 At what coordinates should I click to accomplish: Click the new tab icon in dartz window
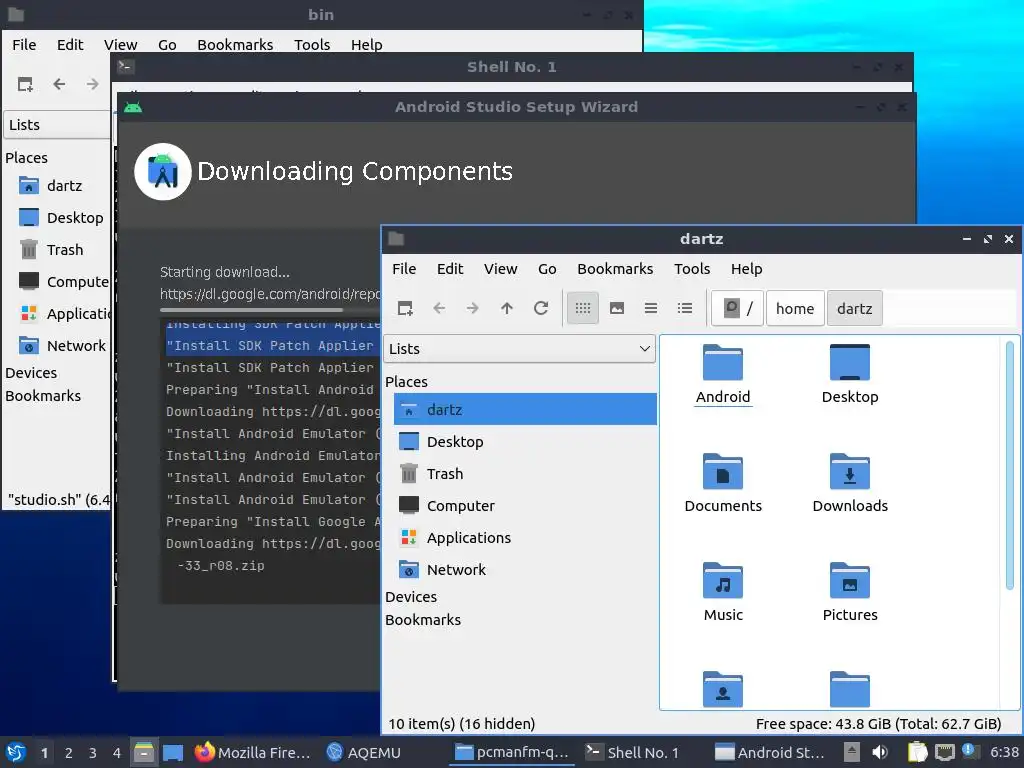coord(405,308)
